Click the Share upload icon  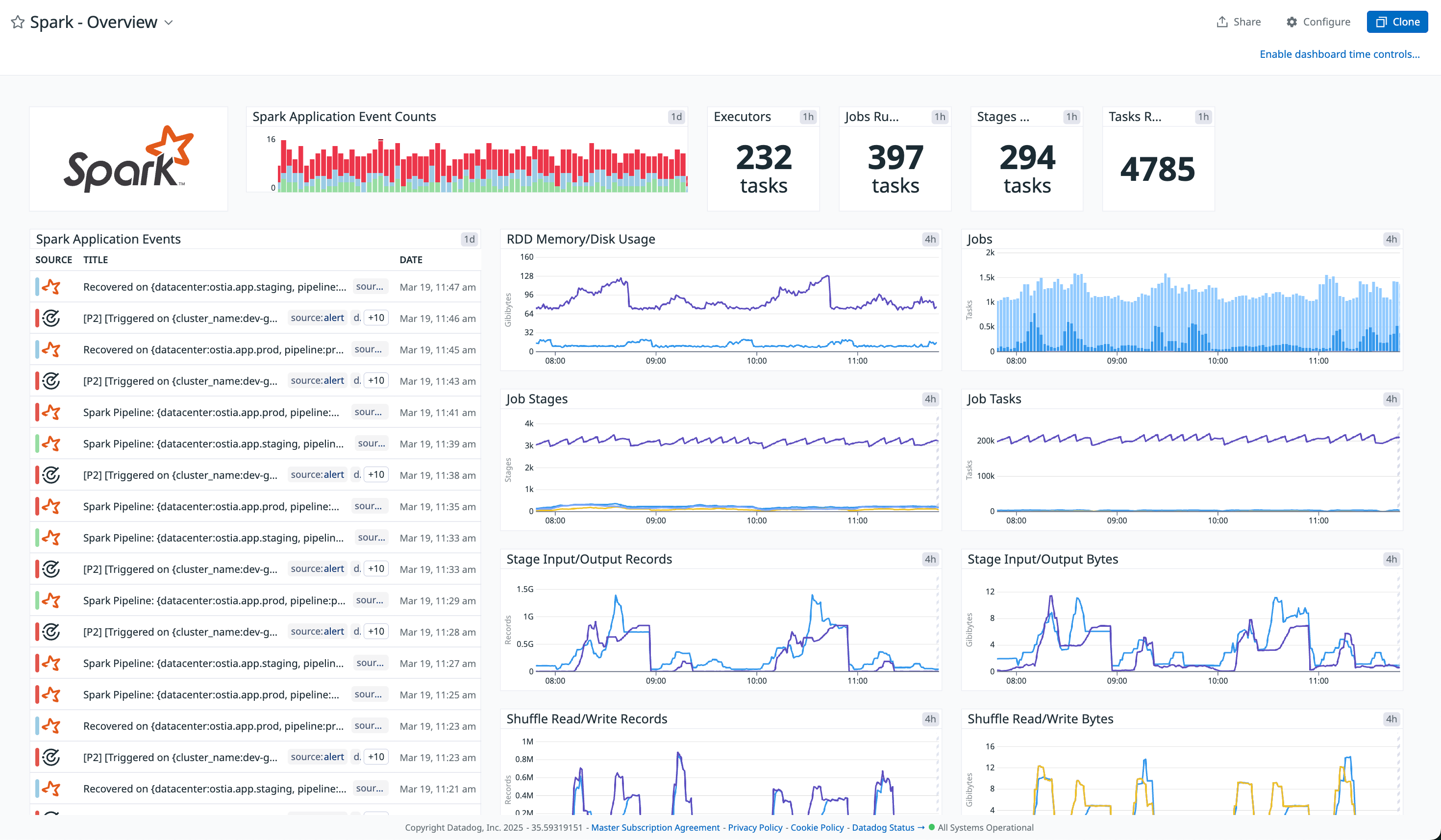pos(1222,22)
